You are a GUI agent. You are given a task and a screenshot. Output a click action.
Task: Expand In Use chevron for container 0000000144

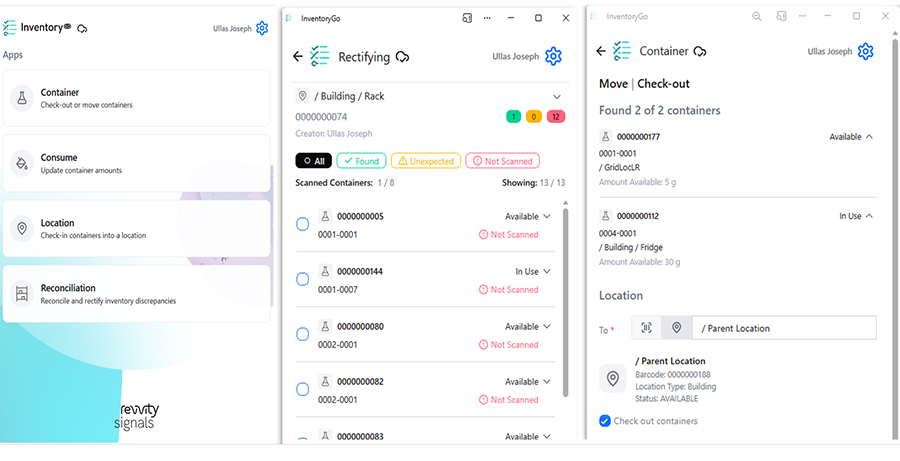point(547,271)
